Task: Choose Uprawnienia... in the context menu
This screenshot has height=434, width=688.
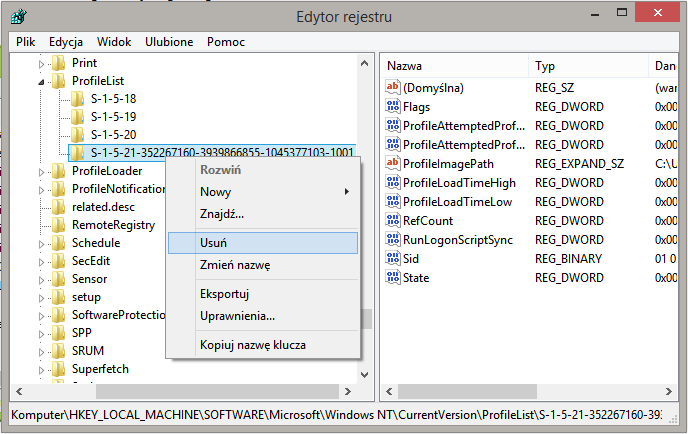Action: click(263, 316)
